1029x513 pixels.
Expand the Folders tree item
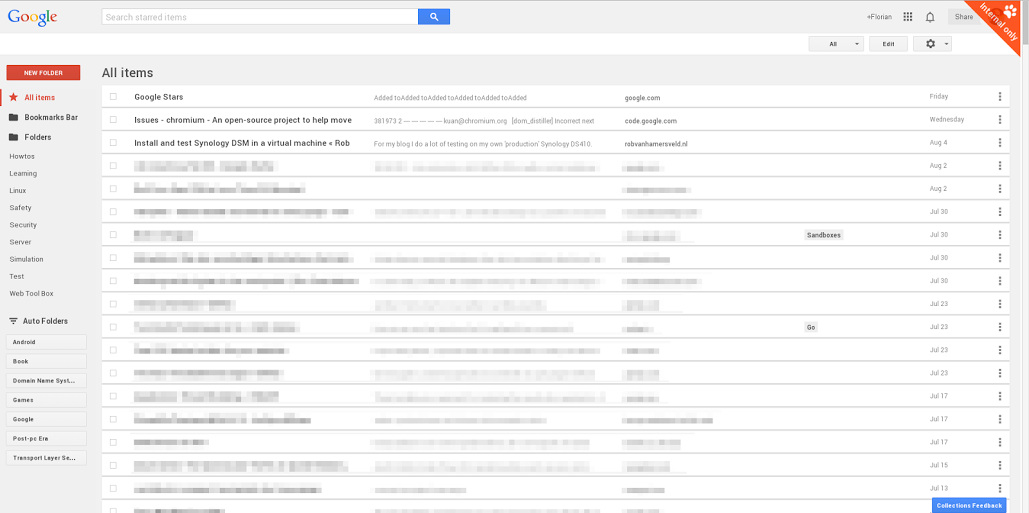click(37, 137)
